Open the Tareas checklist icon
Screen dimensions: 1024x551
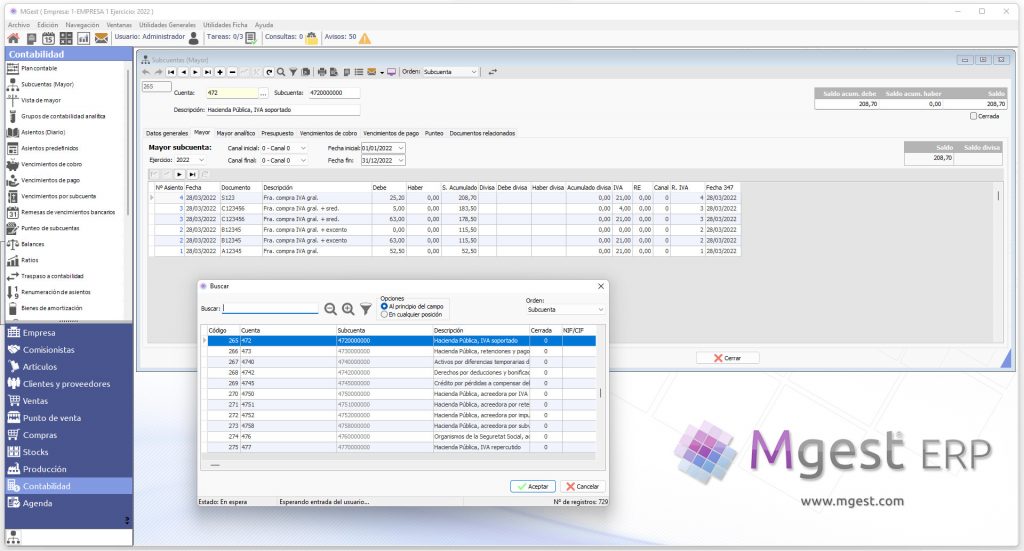tap(251, 38)
